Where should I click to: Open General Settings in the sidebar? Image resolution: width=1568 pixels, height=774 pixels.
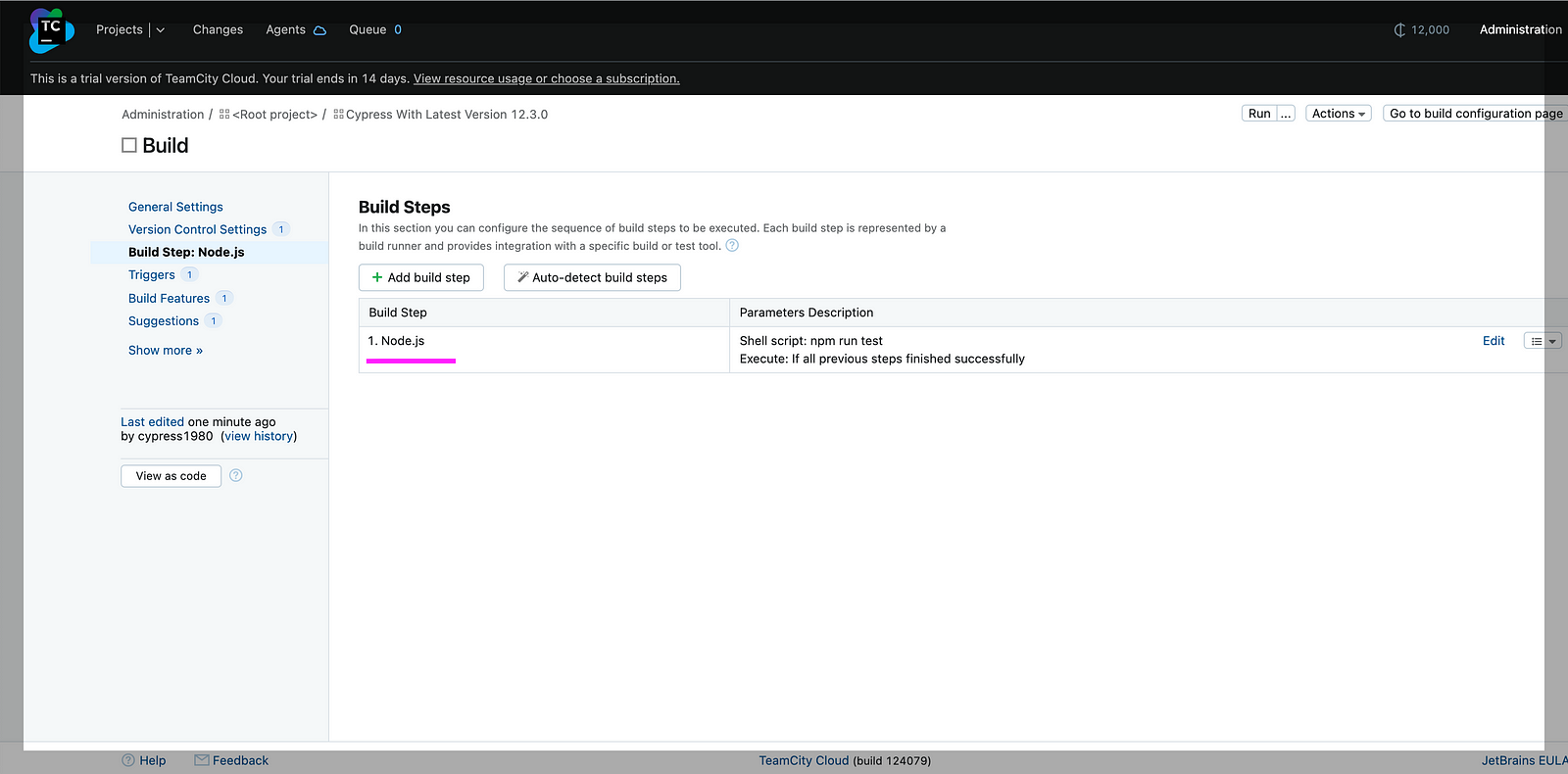click(x=175, y=207)
